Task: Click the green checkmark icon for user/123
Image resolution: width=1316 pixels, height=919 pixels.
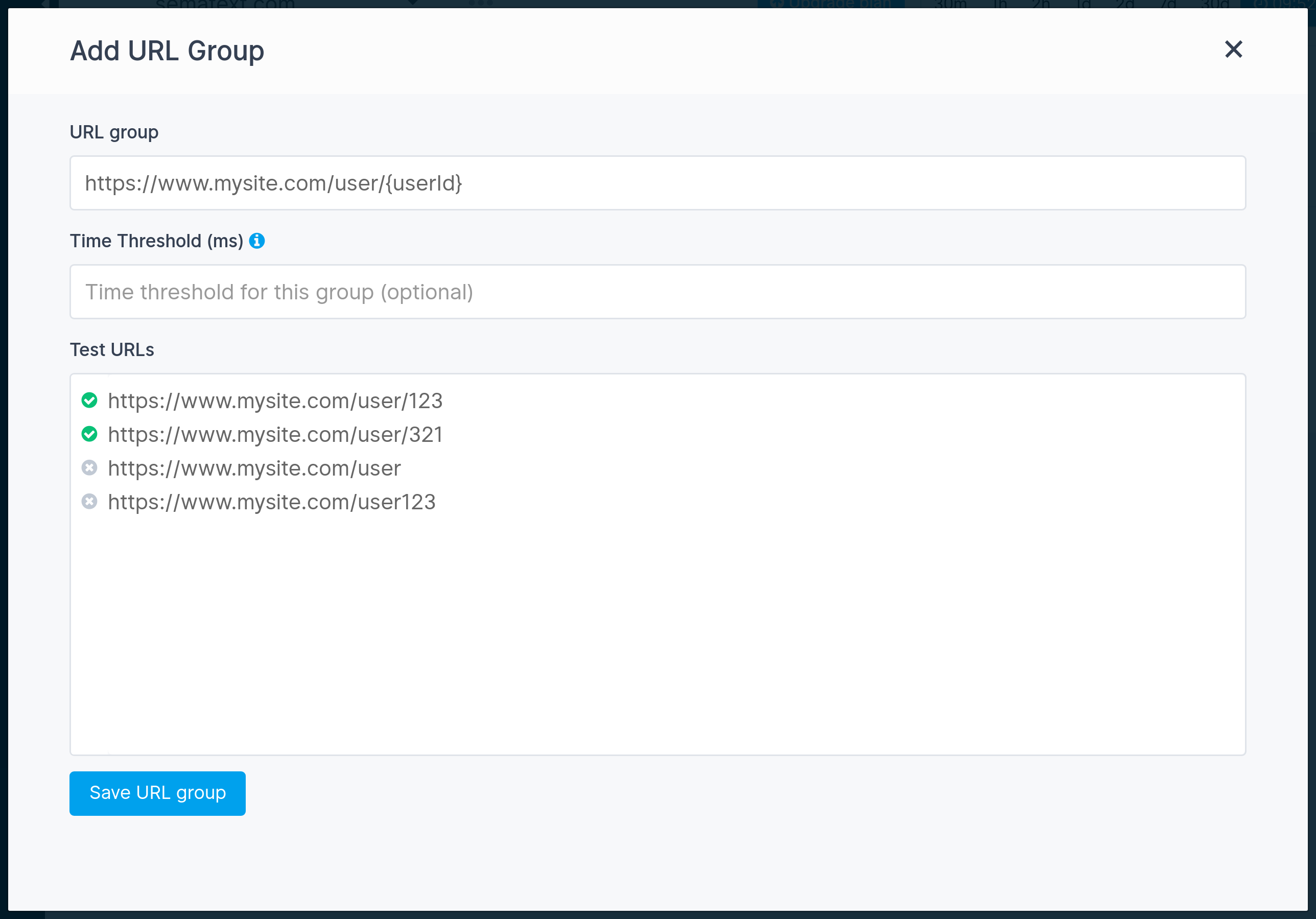Action: click(91, 400)
